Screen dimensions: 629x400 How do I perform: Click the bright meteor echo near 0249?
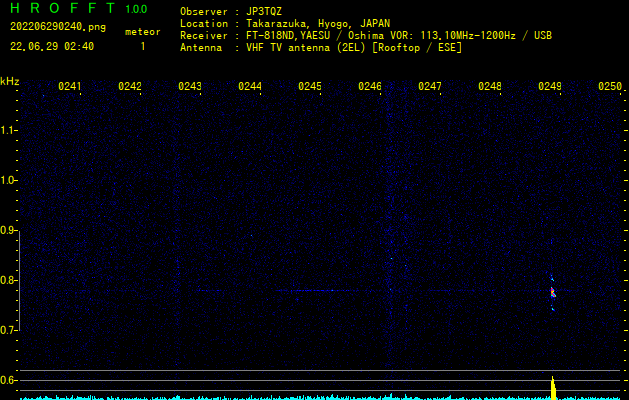click(x=552, y=292)
